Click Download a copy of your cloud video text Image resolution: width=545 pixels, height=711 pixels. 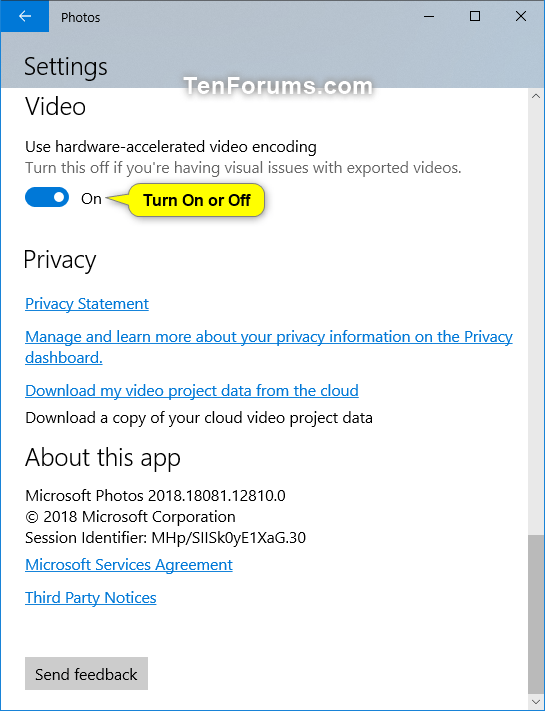(x=199, y=418)
